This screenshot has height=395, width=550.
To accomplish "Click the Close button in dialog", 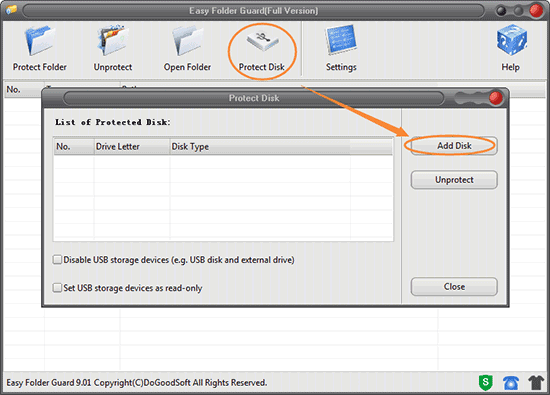I will (x=454, y=287).
